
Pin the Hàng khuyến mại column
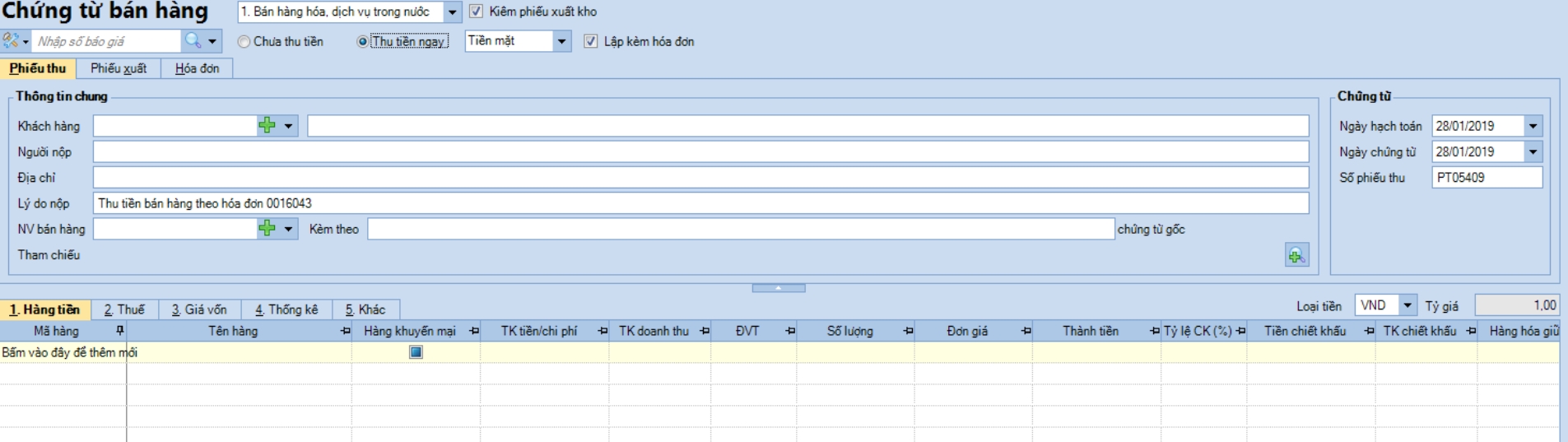click(x=474, y=331)
